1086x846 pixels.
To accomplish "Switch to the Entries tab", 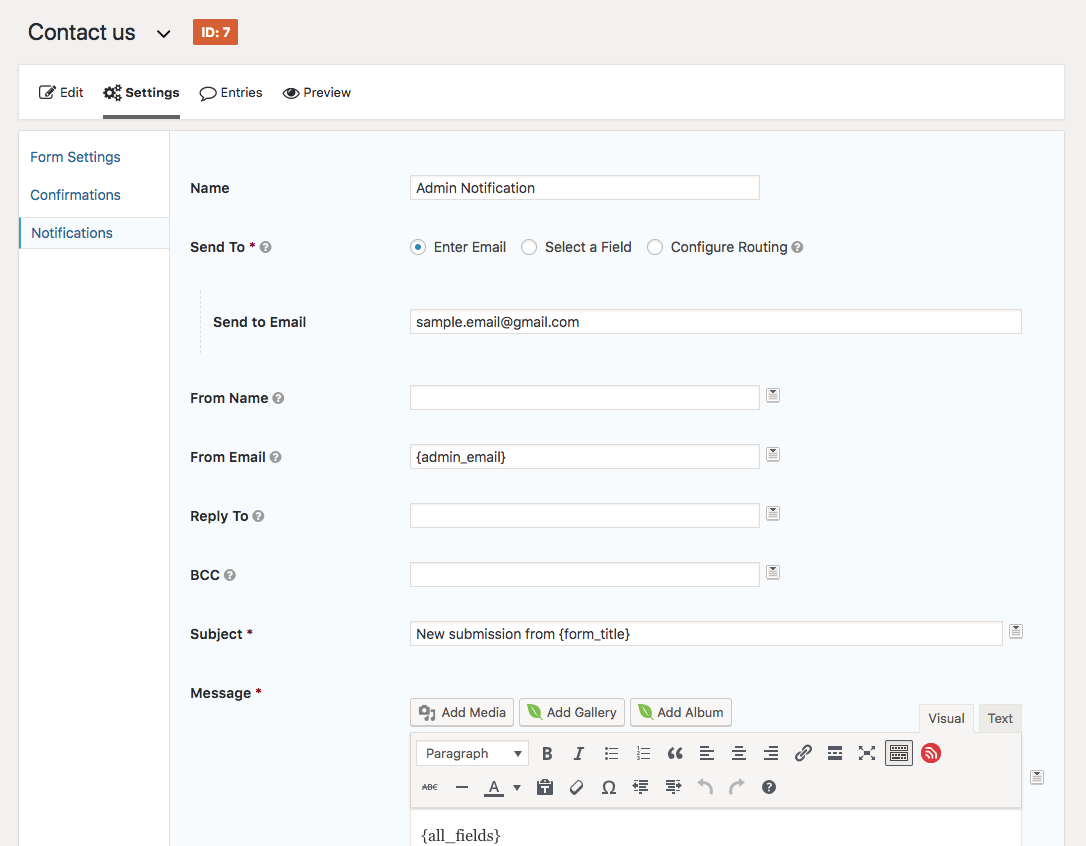I will click(x=231, y=93).
